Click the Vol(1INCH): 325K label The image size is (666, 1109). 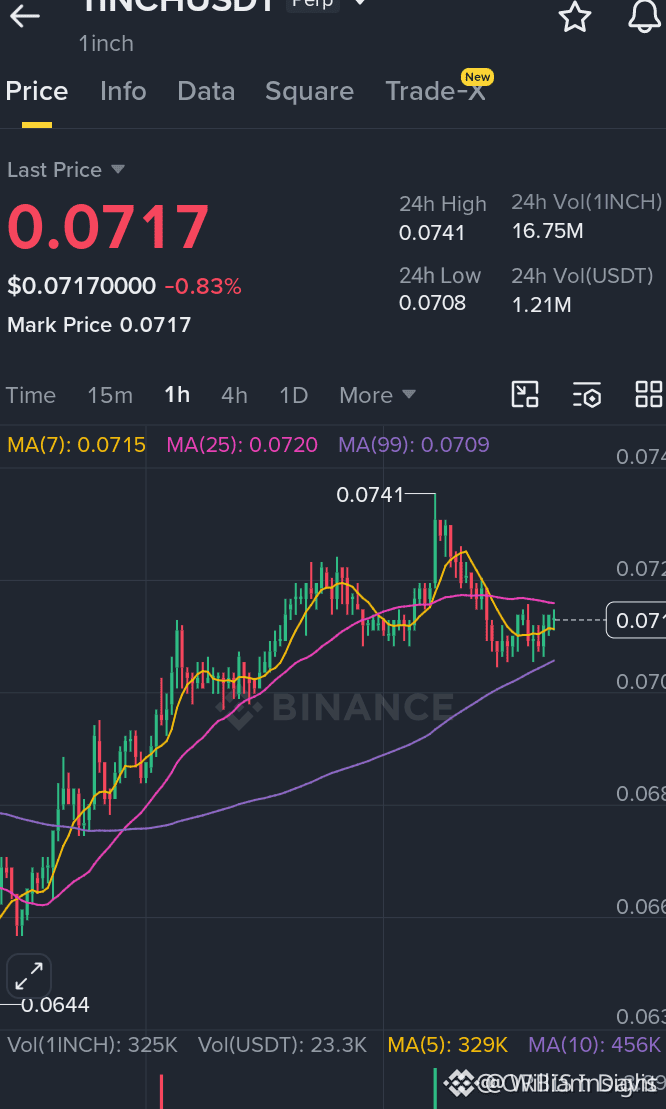pos(92,1045)
